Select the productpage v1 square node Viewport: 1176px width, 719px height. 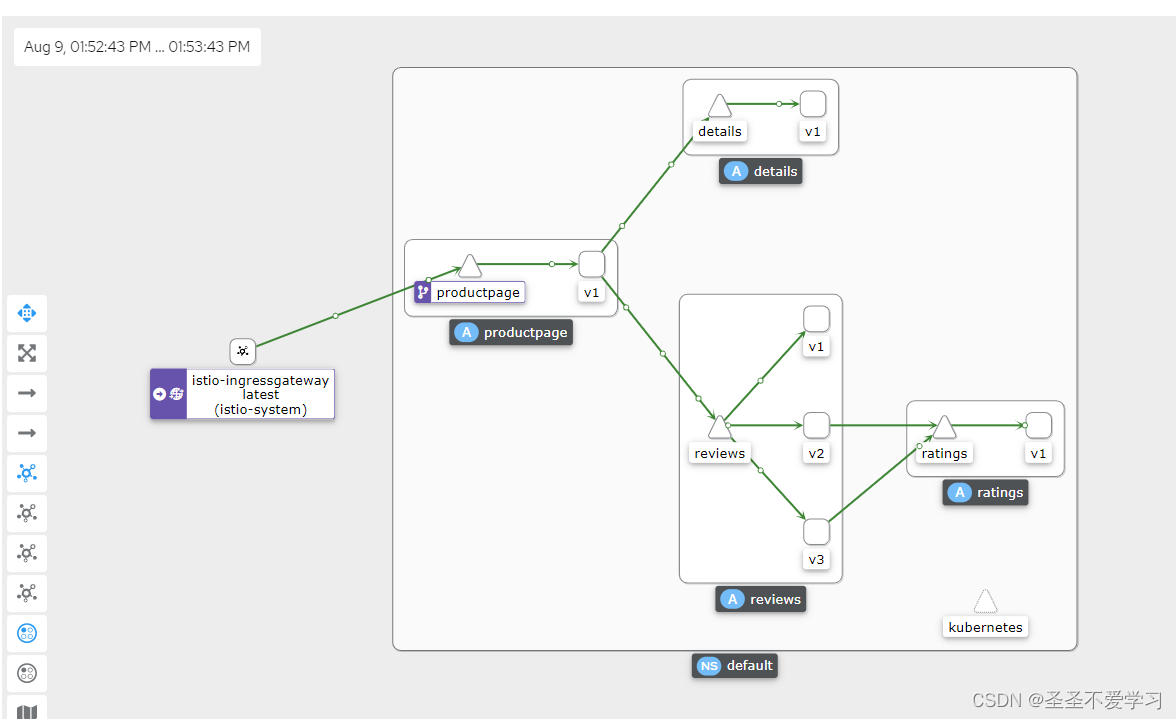(592, 264)
